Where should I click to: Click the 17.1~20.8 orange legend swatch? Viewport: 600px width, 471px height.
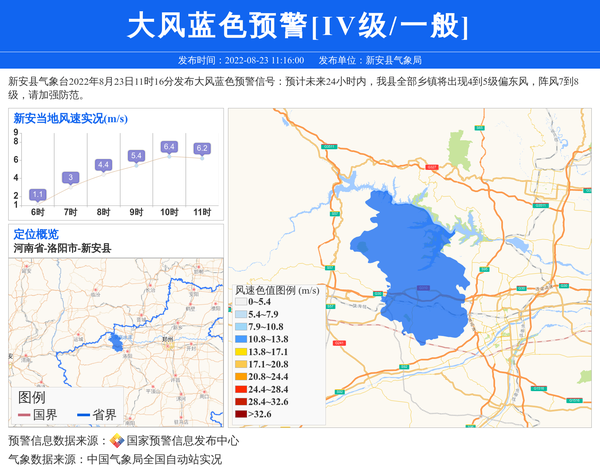tap(240, 365)
